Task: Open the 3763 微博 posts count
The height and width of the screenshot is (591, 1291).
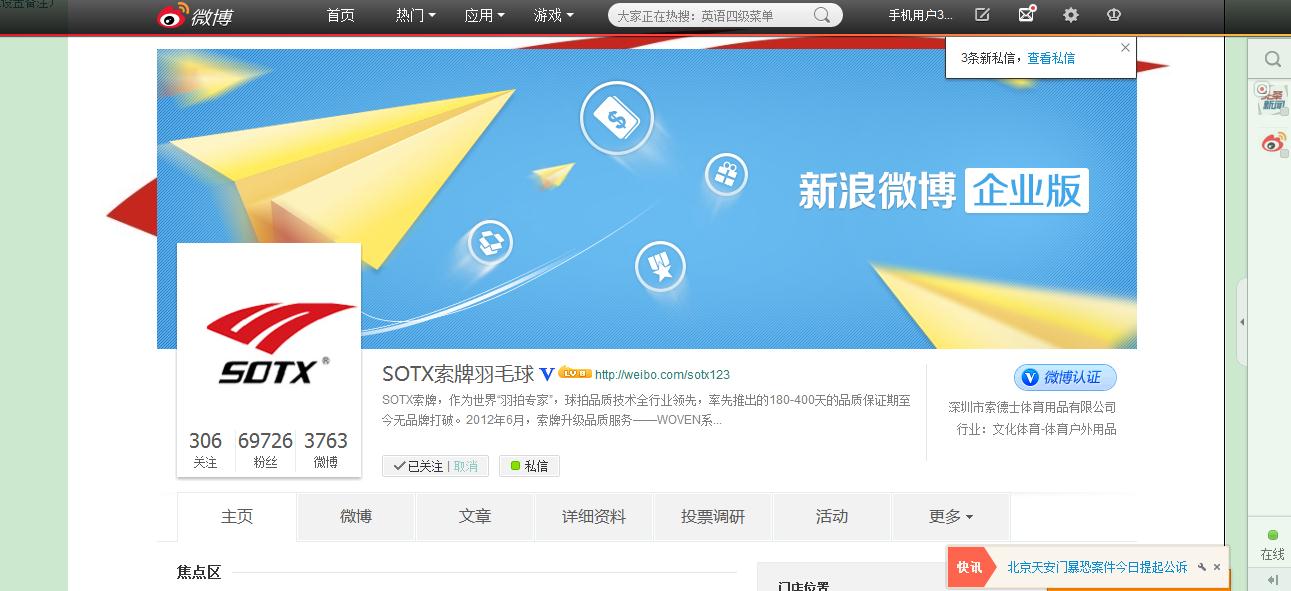Action: click(x=326, y=450)
